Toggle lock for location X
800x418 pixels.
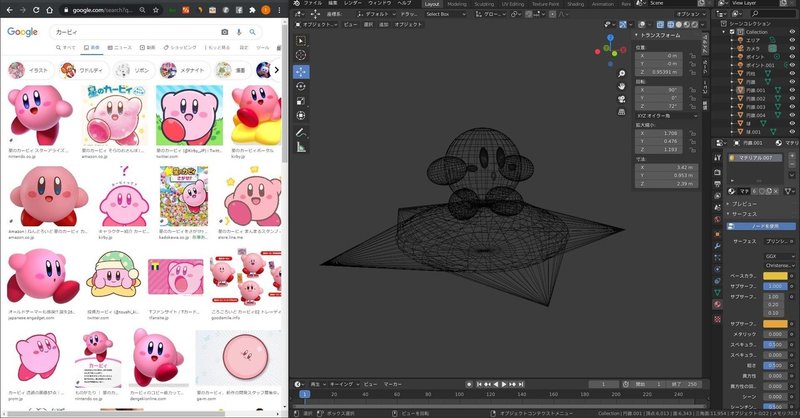click(x=692, y=56)
